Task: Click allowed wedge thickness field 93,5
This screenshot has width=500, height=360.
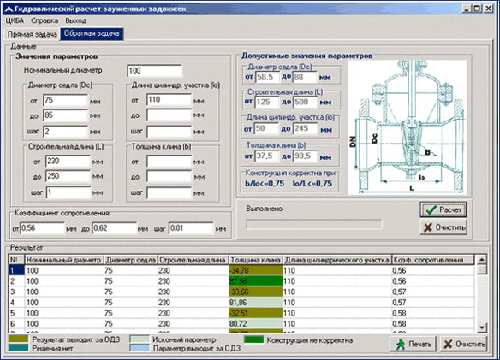Action: (305, 156)
